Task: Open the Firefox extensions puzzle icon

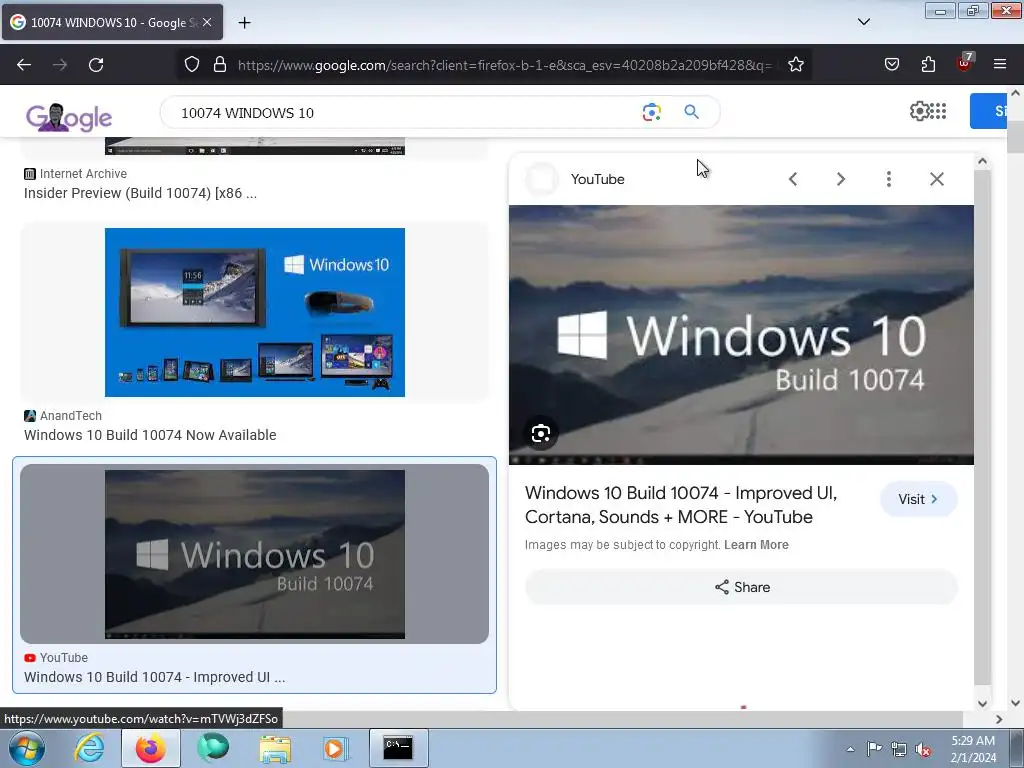Action: pos(928,65)
